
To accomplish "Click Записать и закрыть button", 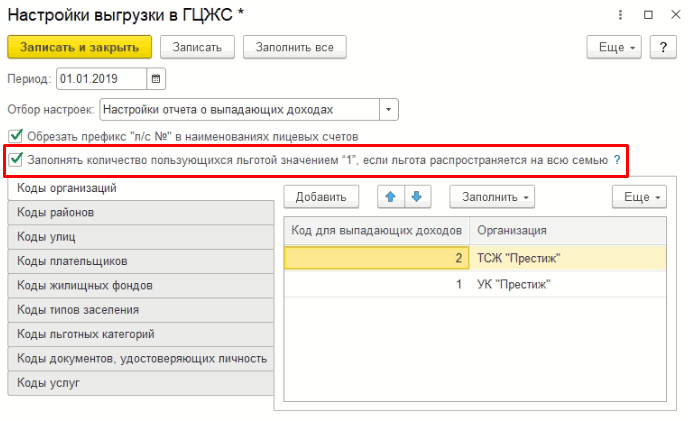I will (79, 47).
